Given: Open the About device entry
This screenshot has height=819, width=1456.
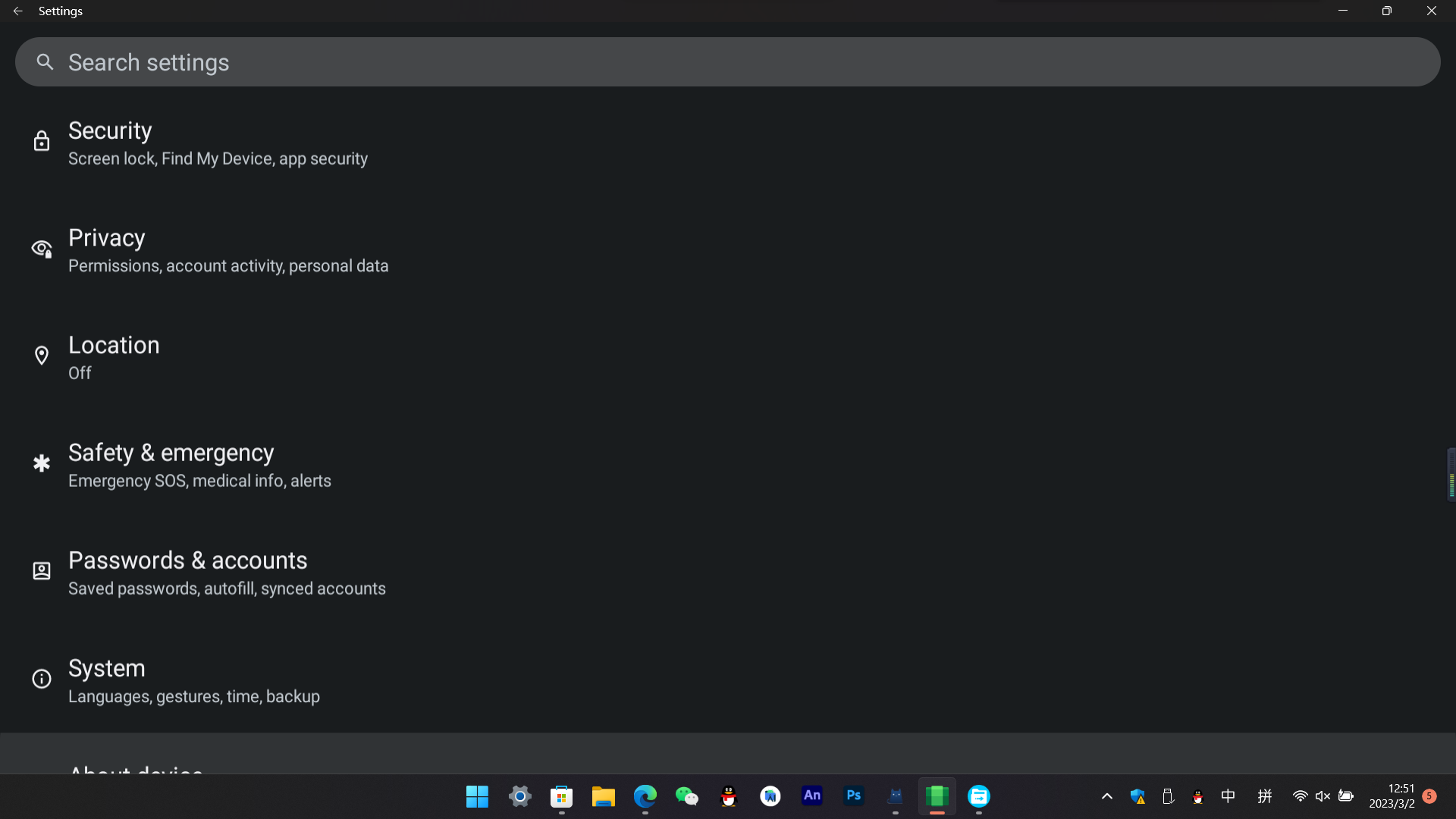Looking at the screenshot, I should tap(135, 770).
